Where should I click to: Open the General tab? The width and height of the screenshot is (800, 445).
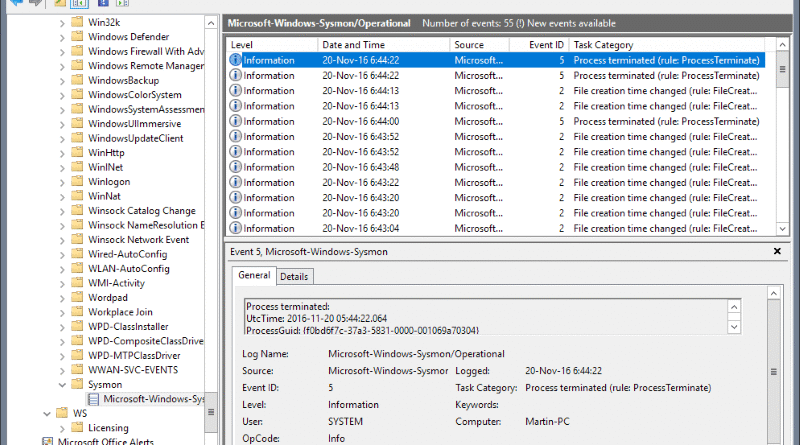pyautogui.click(x=252, y=276)
